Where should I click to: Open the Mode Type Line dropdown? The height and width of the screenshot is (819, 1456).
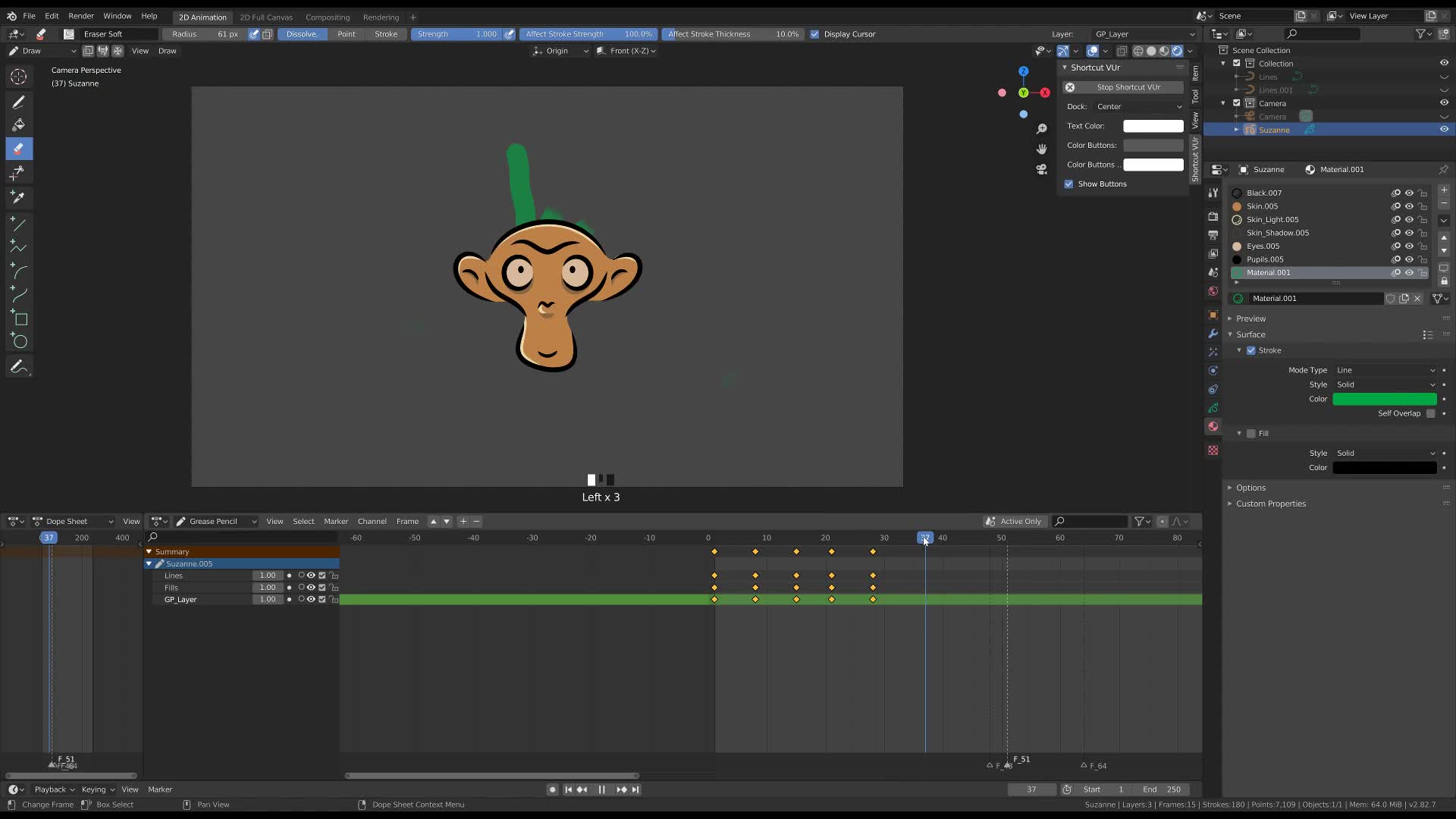(1385, 370)
